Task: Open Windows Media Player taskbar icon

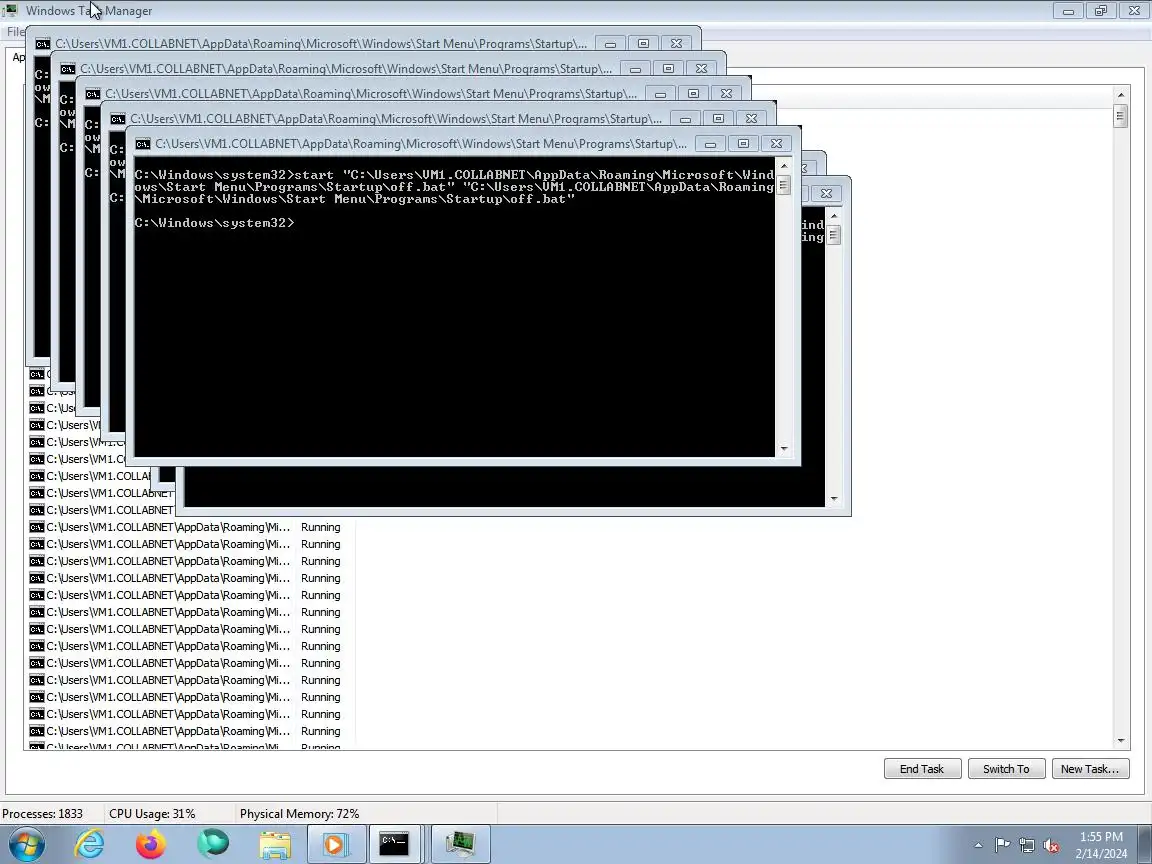Action: pos(335,844)
